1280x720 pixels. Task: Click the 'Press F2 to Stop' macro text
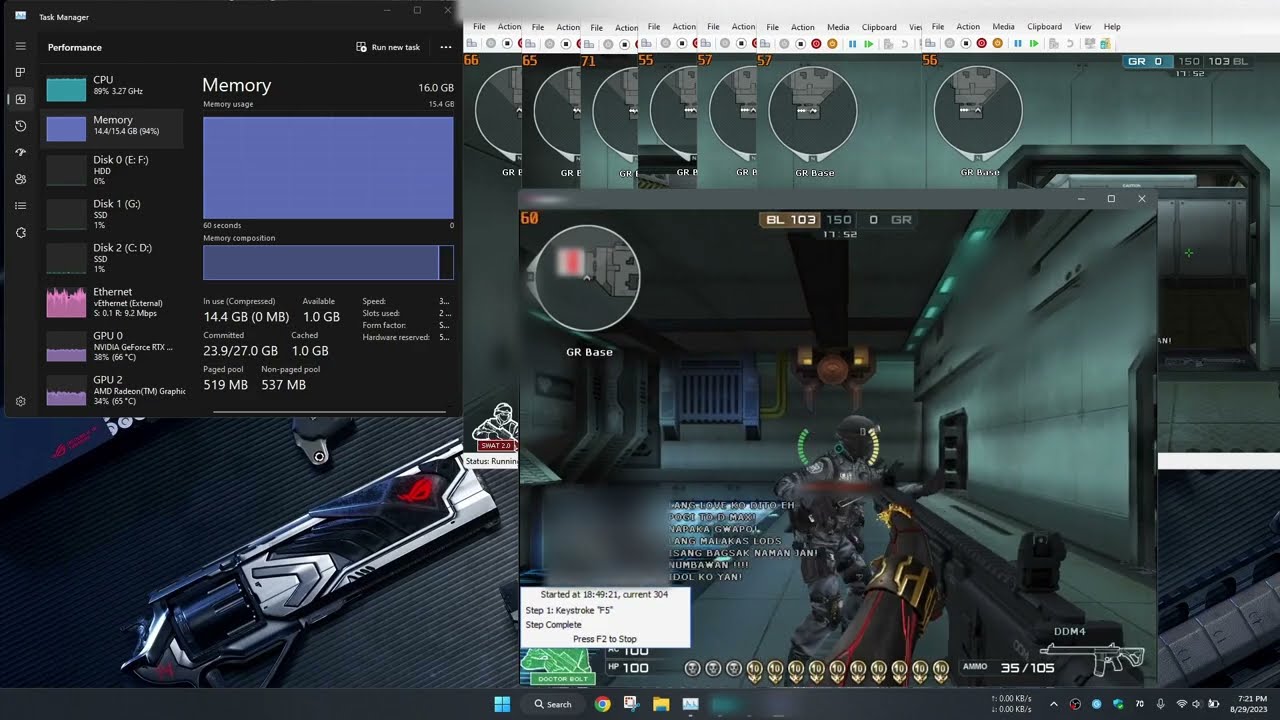(x=605, y=639)
